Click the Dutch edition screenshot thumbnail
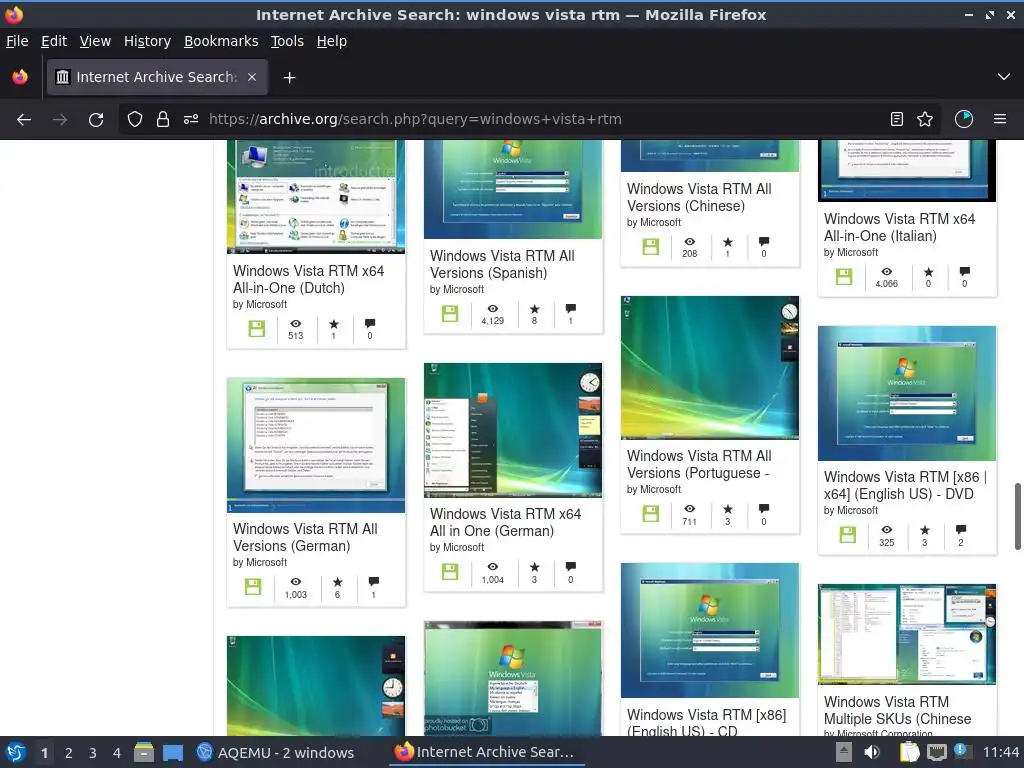The height and width of the screenshot is (768, 1024). click(x=316, y=197)
